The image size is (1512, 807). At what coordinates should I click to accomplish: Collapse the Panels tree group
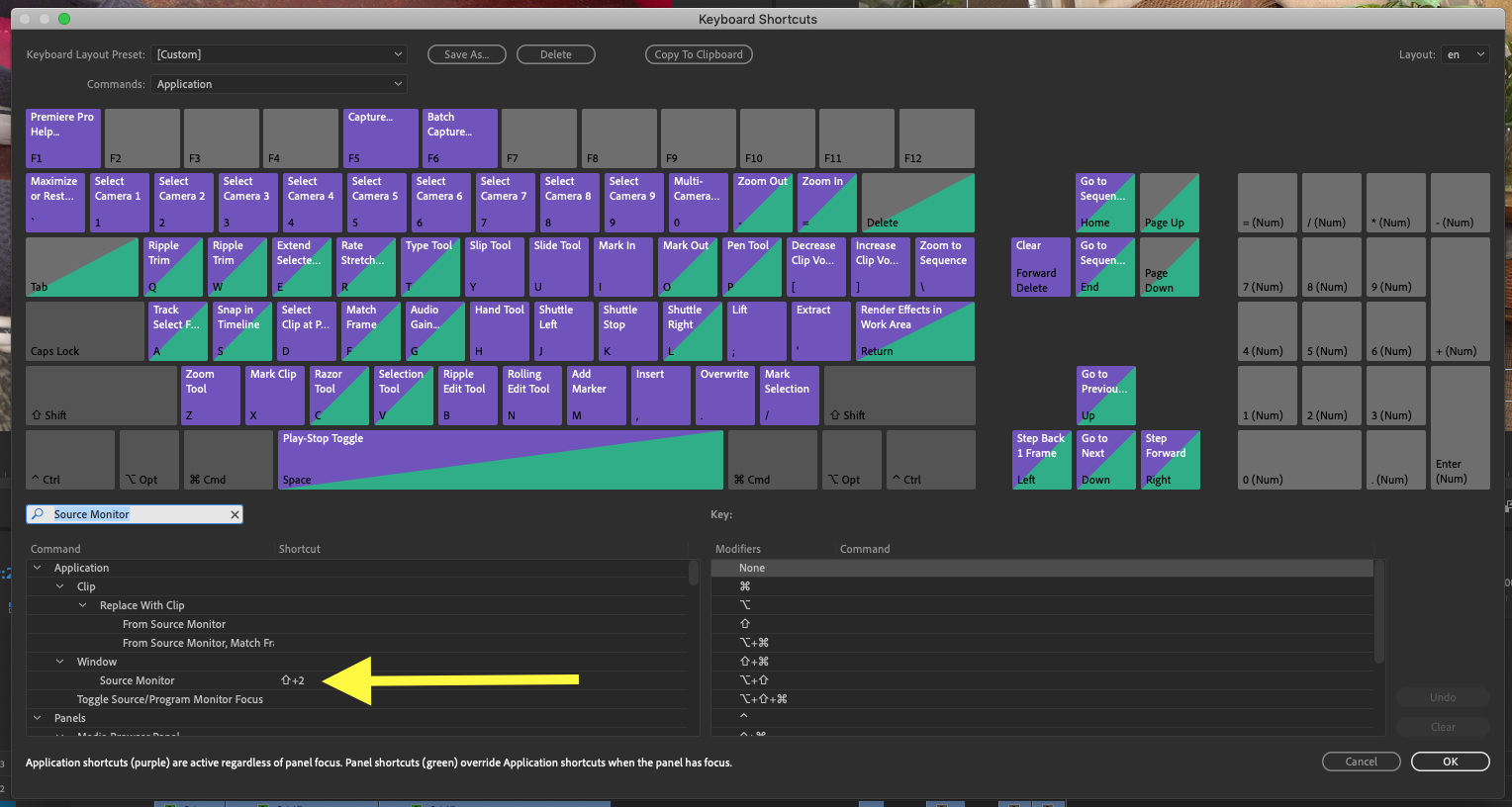[38, 718]
